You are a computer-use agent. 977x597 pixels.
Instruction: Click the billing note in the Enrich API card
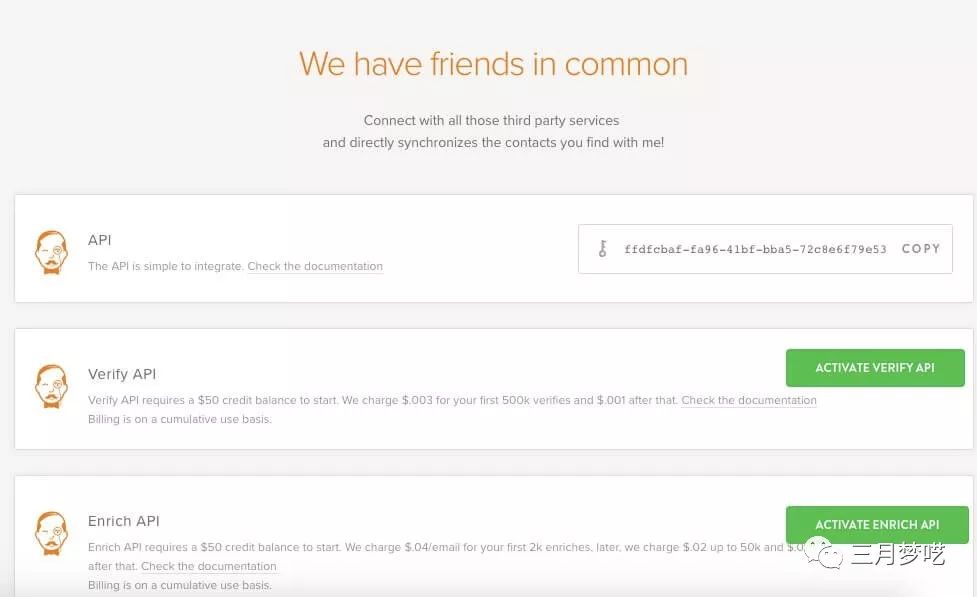coord(179,585)
